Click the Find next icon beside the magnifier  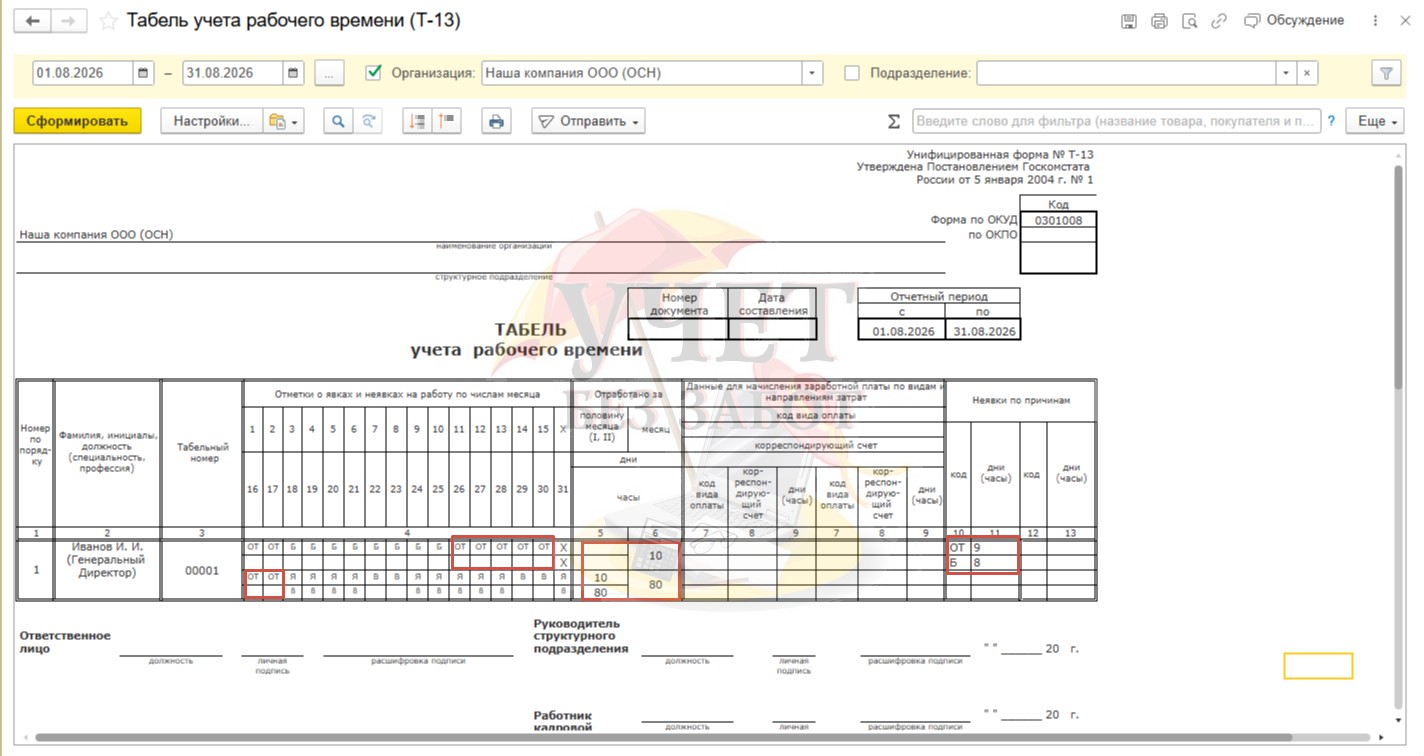coord(369,121)
